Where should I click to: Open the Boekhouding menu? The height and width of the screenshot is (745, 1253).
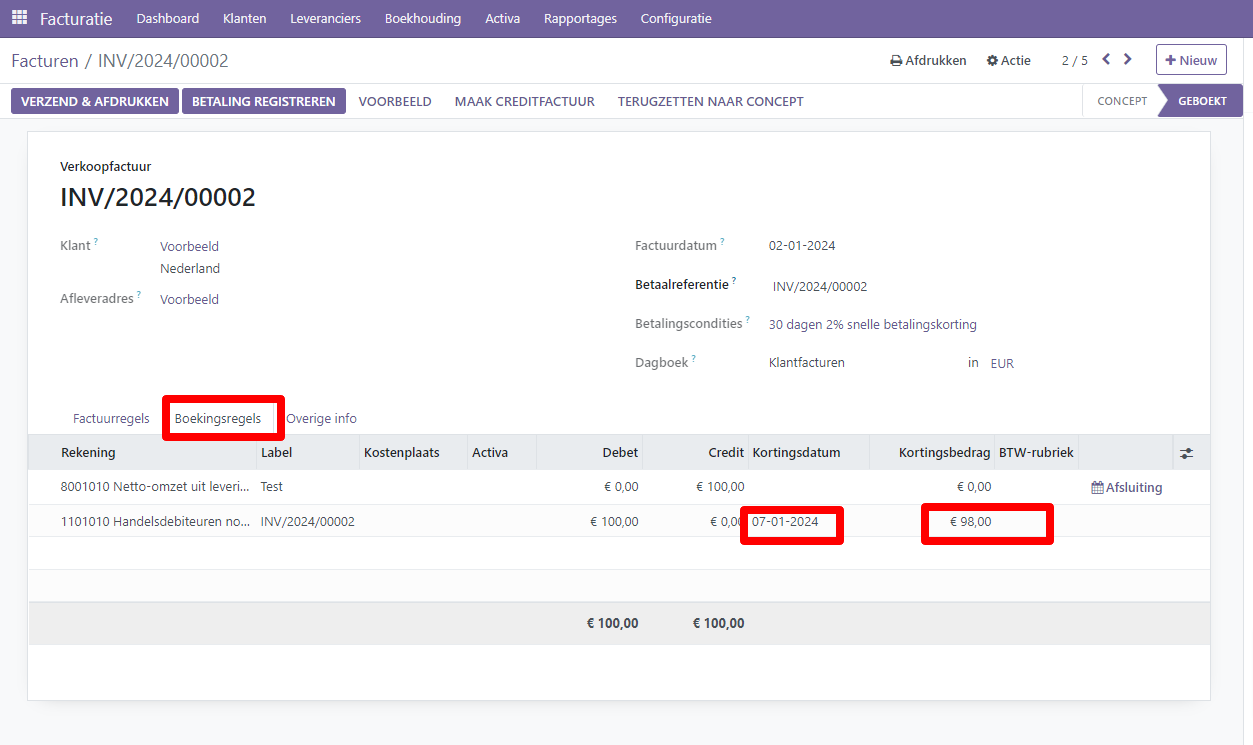pyautogui.click(x=422, y=18)
